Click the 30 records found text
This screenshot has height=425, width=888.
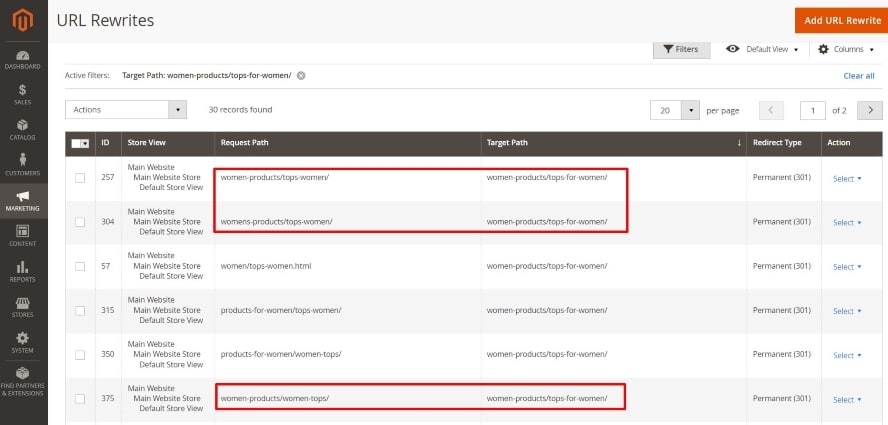[x=240, y=109]
